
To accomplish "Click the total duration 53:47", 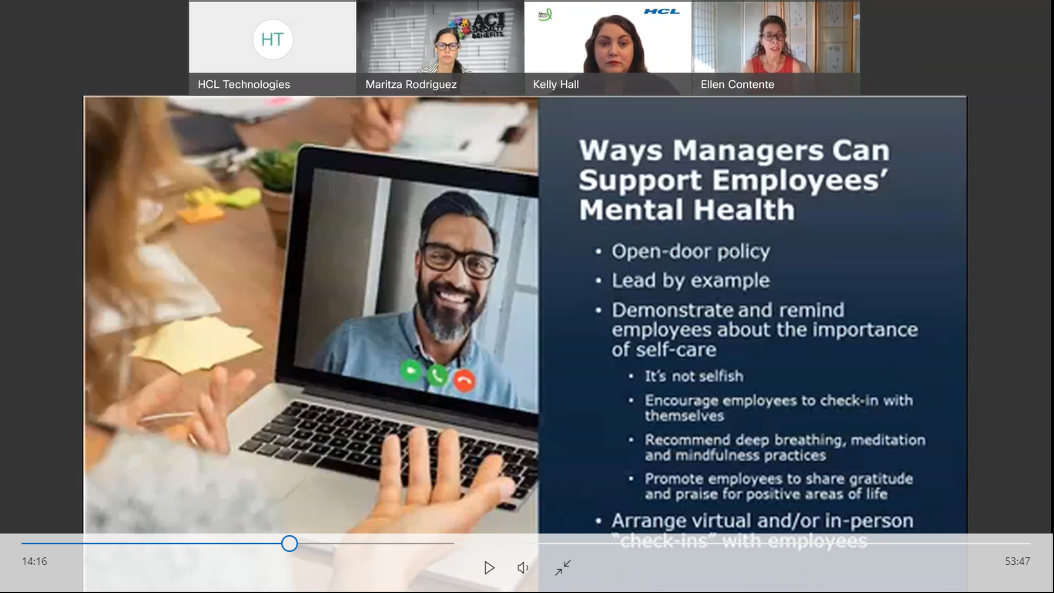I will click(1017, 561).
